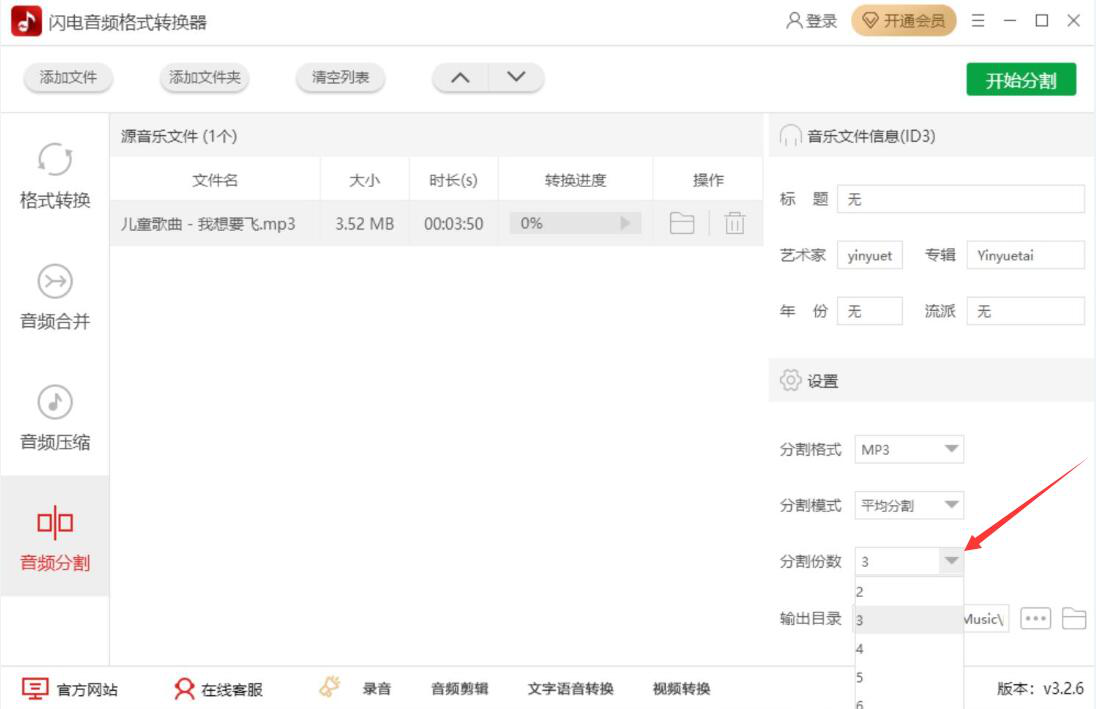Image resolution: width=1096 pixels, height=709 pixels.
Task: Click the 登录 login user icon
Action: tap(793, 21)
